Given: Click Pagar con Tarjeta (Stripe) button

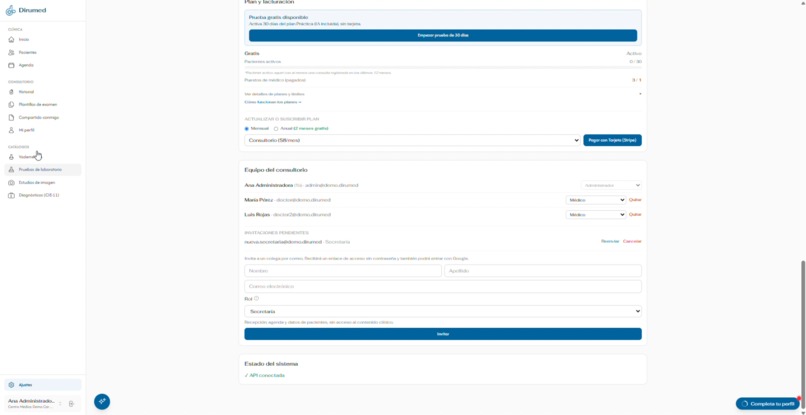Looking at the screenshot, I should tap(612, 140).
